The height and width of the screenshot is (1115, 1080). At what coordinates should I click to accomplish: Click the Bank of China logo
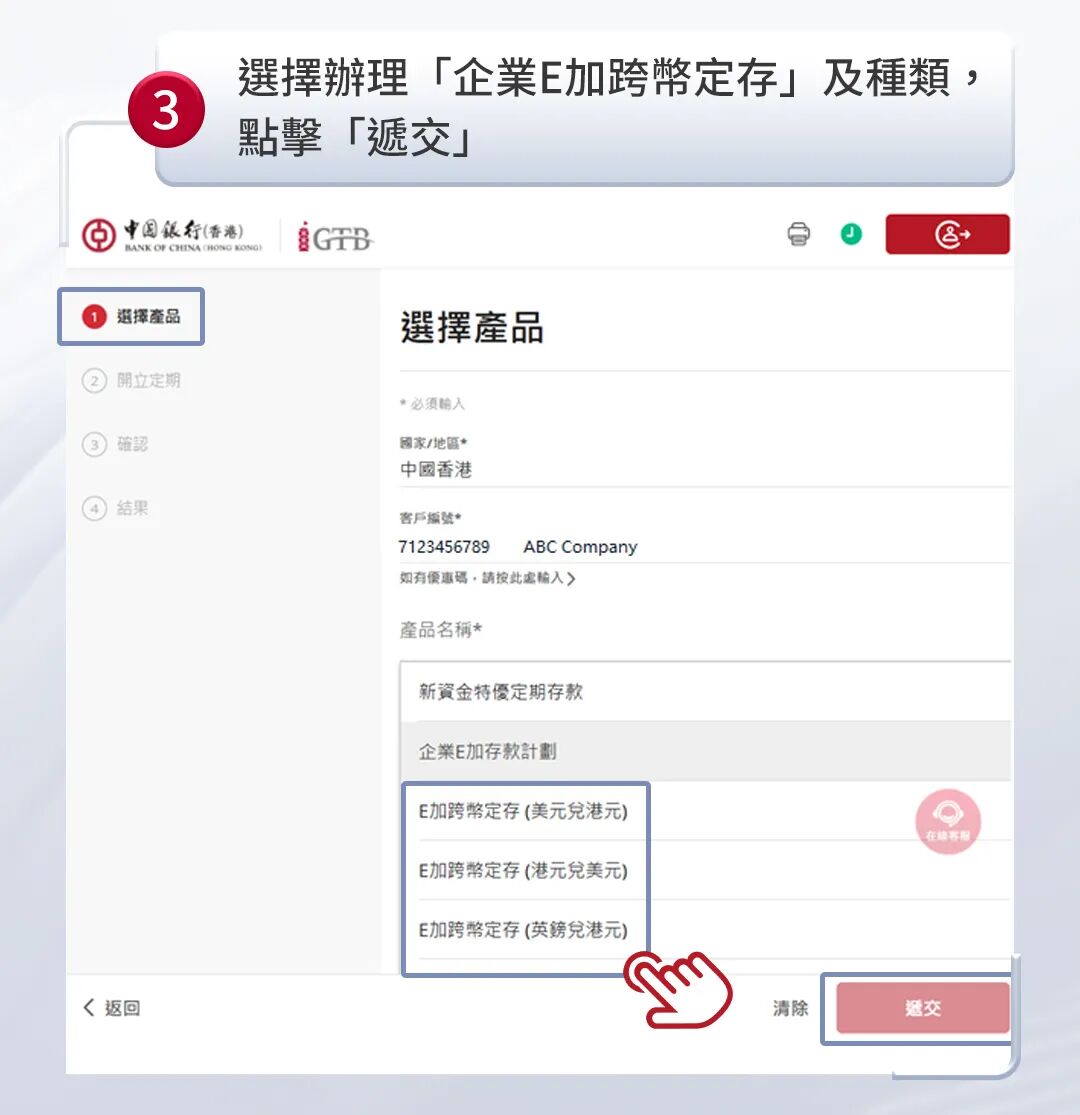172,236
